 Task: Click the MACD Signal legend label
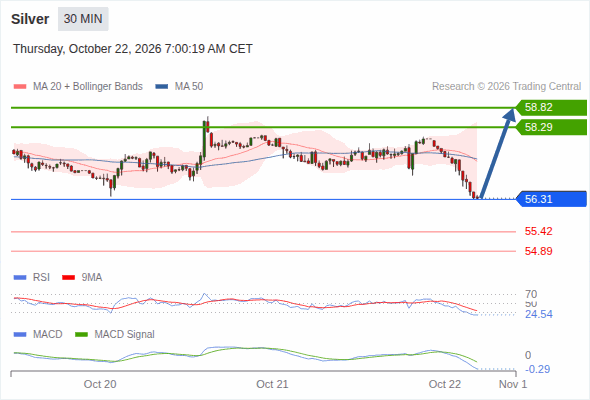pyautogui.click(x=125, y=334)
